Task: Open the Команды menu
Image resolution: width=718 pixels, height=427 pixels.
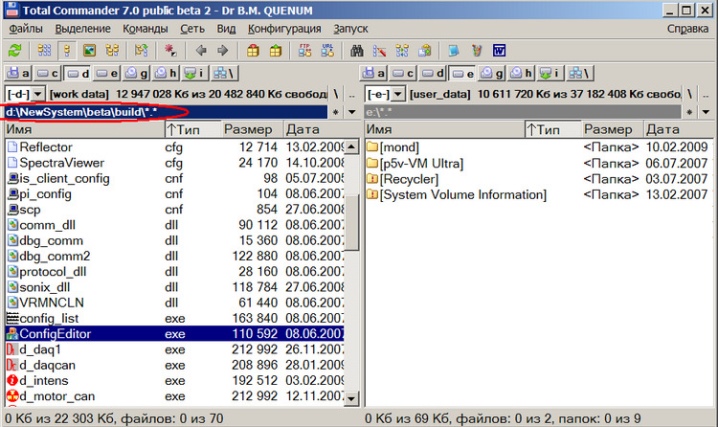Action: [145, 29]
